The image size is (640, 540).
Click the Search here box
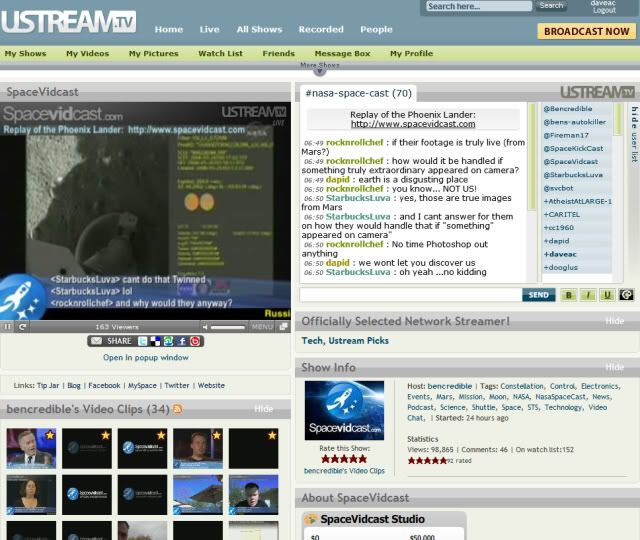479,6
